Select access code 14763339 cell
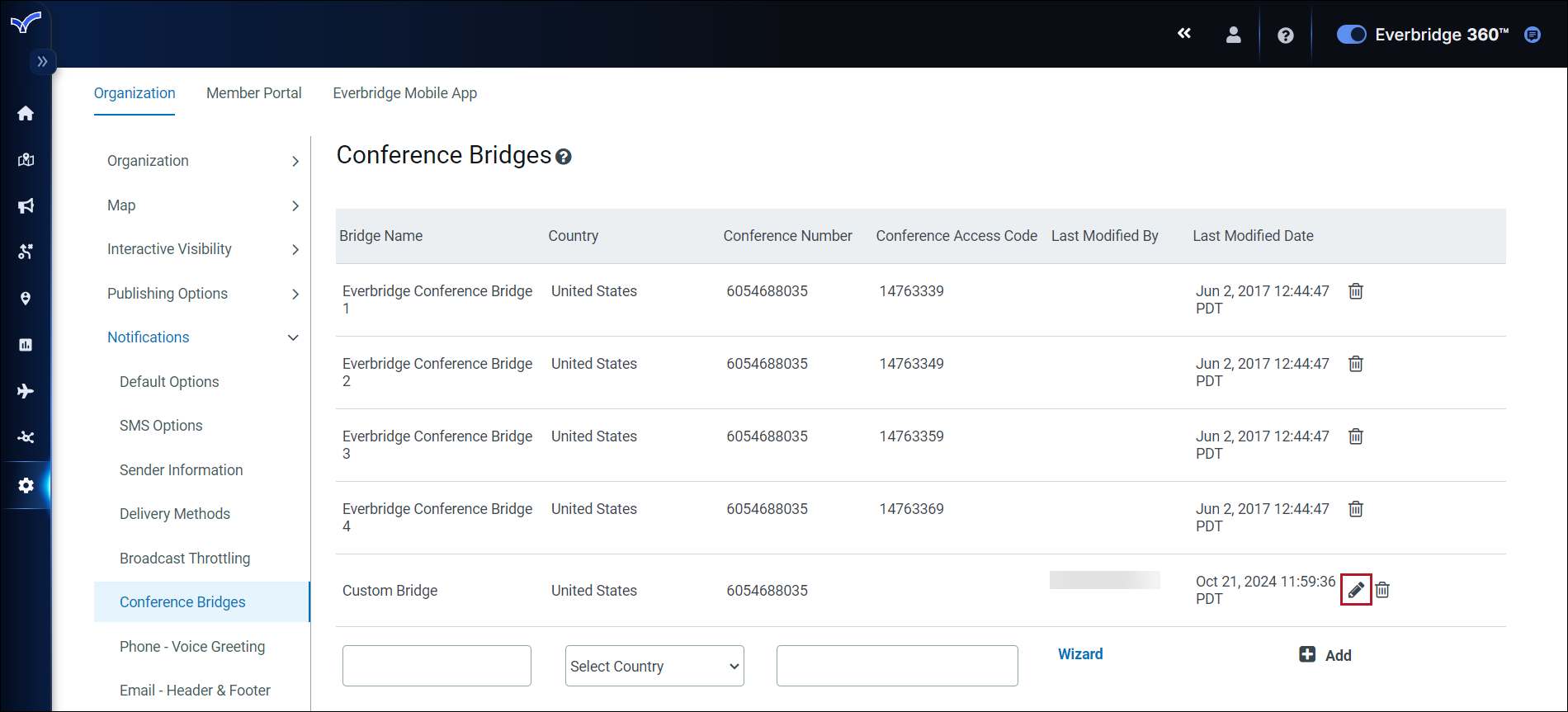The image size is (1568, 712). tap(912, 291)
